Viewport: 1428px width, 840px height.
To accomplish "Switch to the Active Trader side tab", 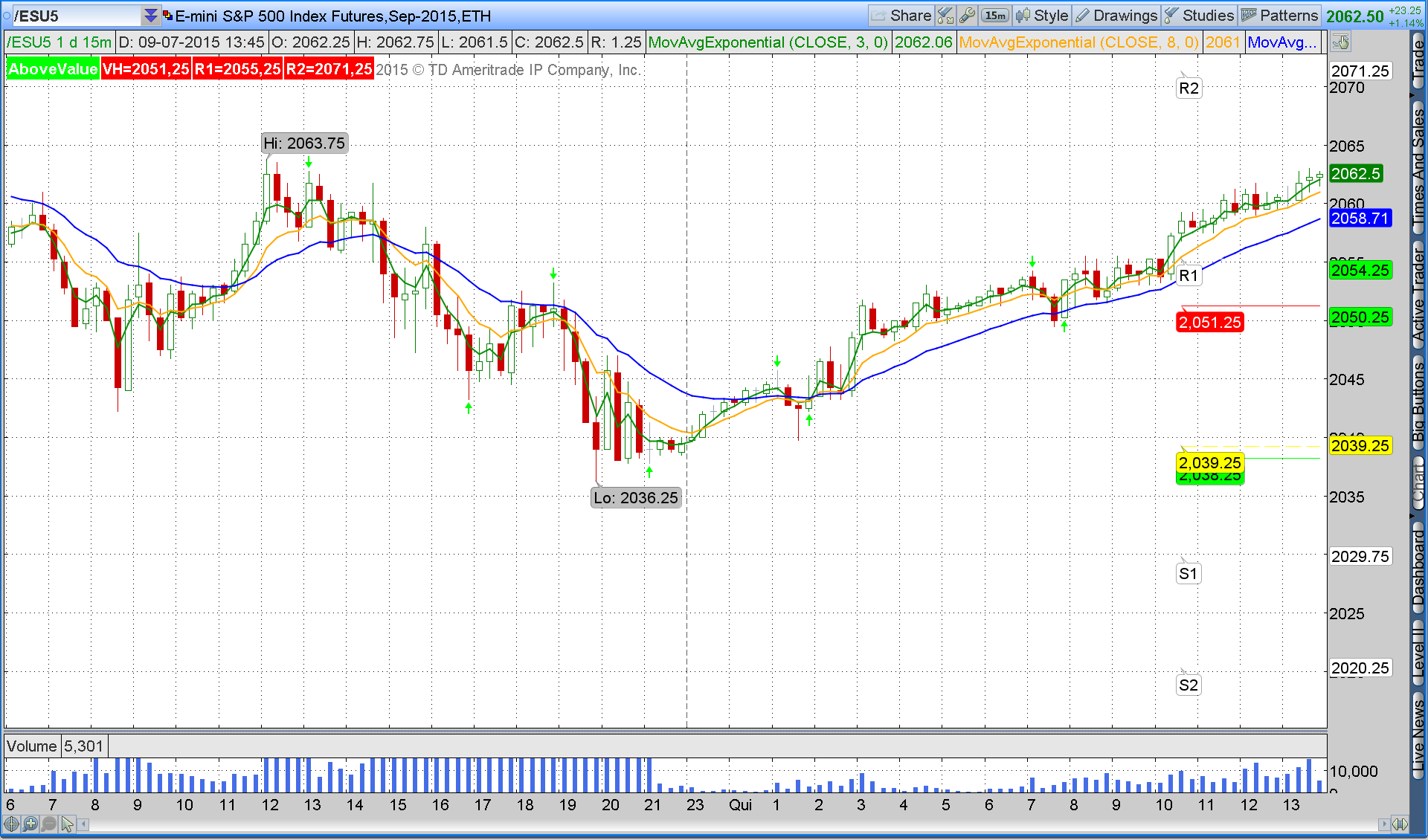I will click(1418, 295).
